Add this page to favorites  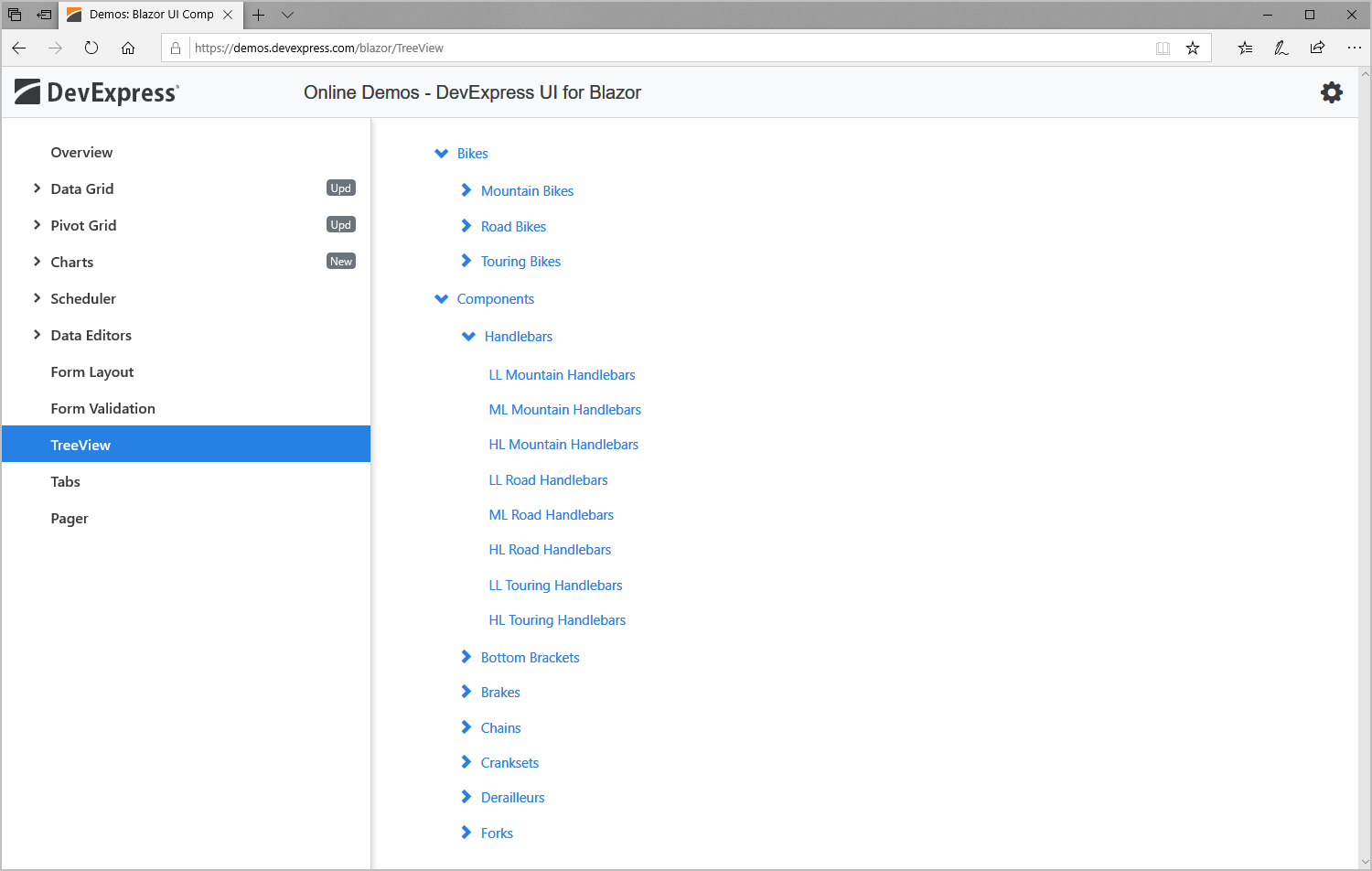coord(1193,48)
